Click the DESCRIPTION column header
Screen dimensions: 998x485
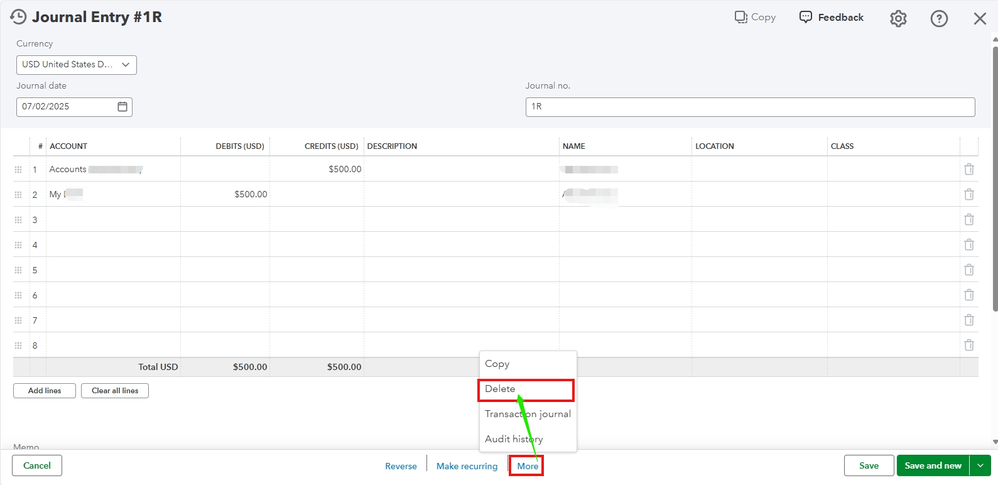coord(392,146)
